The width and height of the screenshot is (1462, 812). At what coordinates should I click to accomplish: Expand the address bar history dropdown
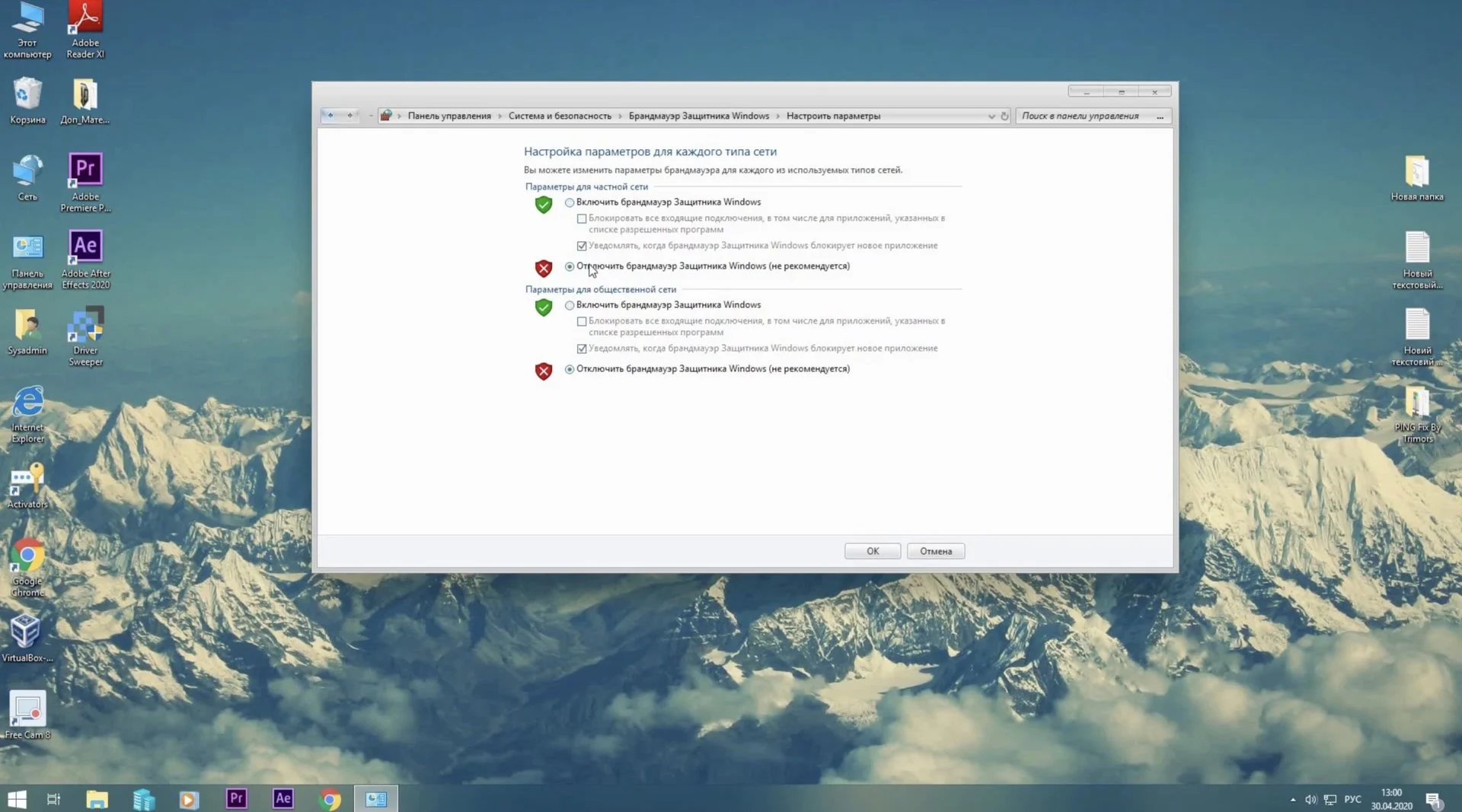(991, 116)
